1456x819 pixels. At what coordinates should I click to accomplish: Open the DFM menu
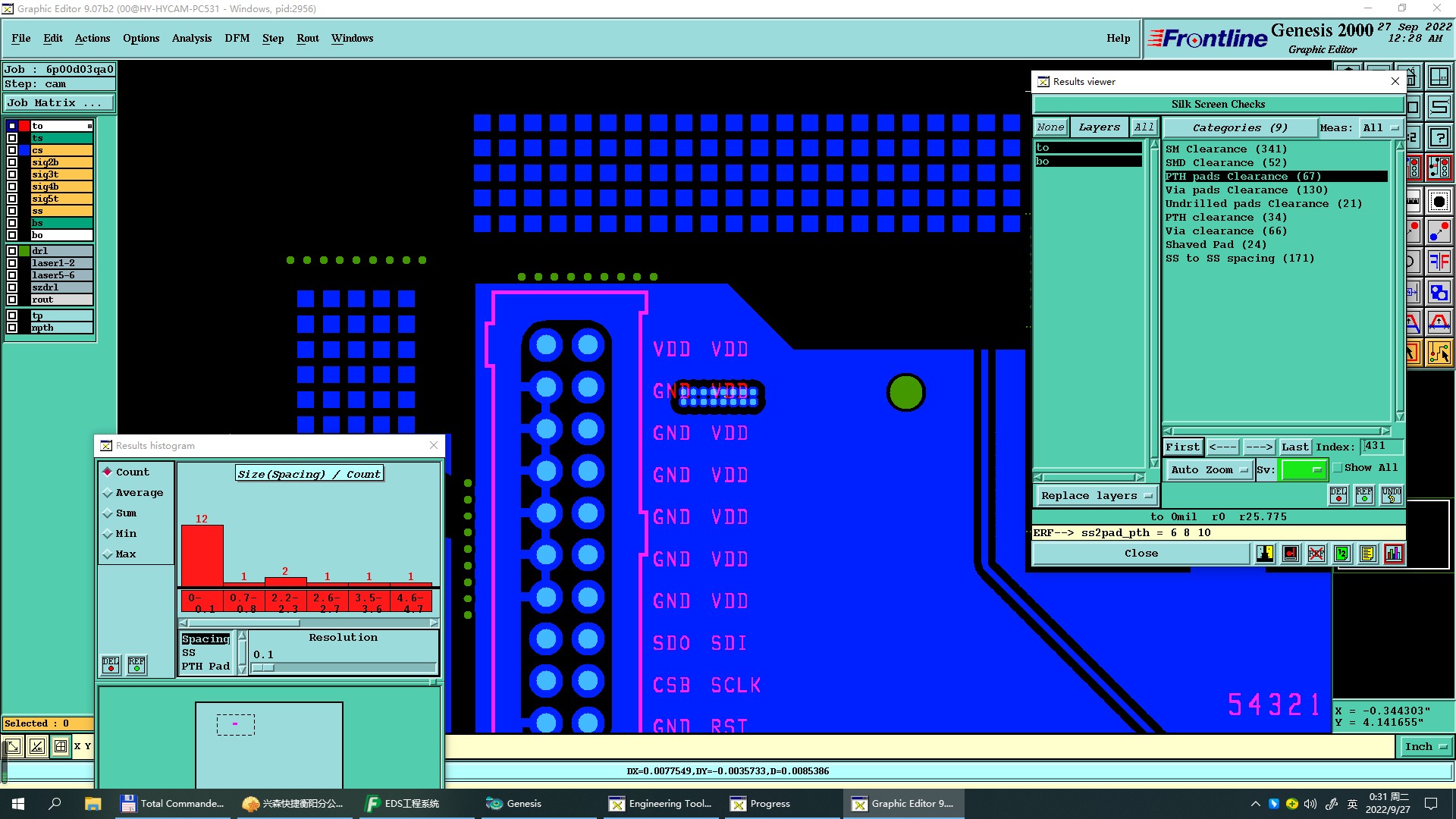click(237, 38)
